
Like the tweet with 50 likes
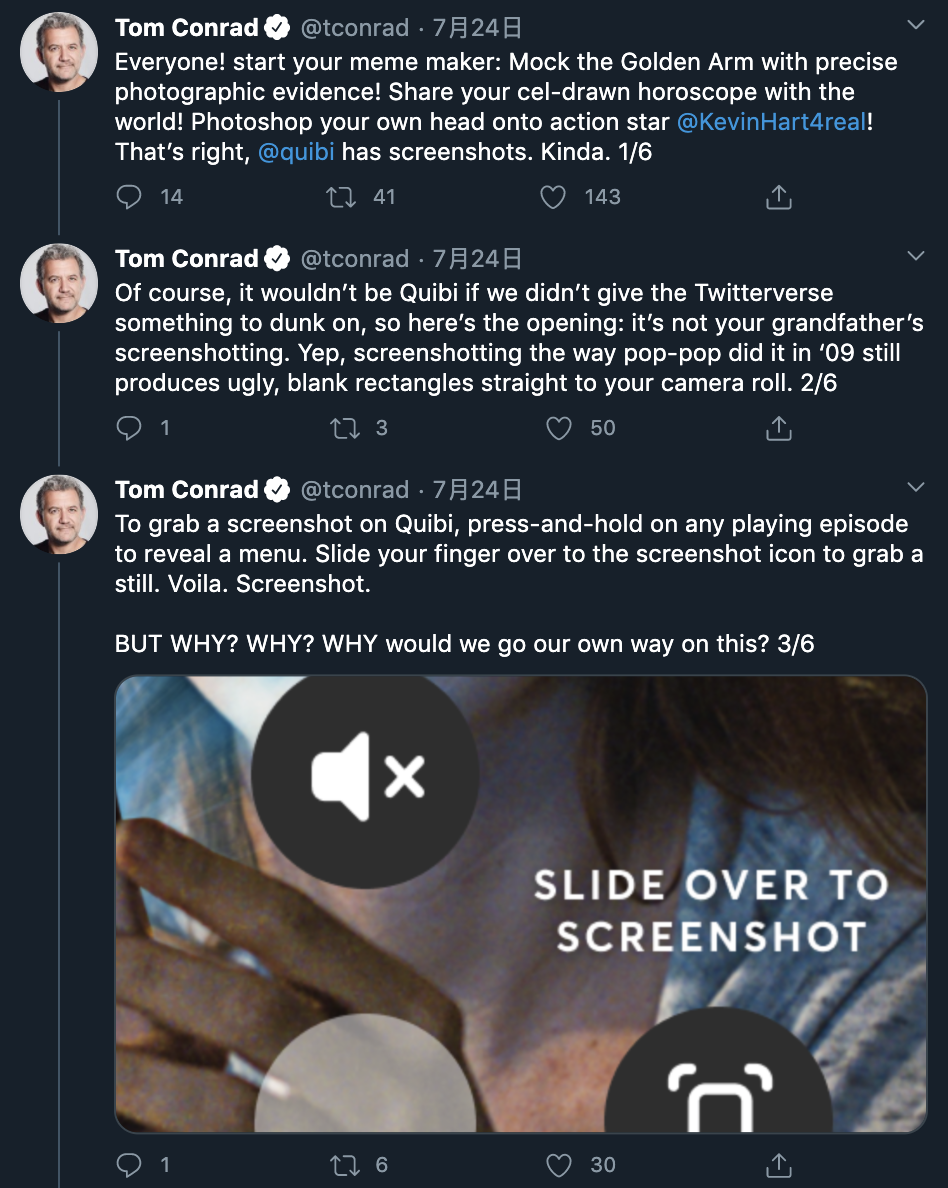click(x=559, y=428)
